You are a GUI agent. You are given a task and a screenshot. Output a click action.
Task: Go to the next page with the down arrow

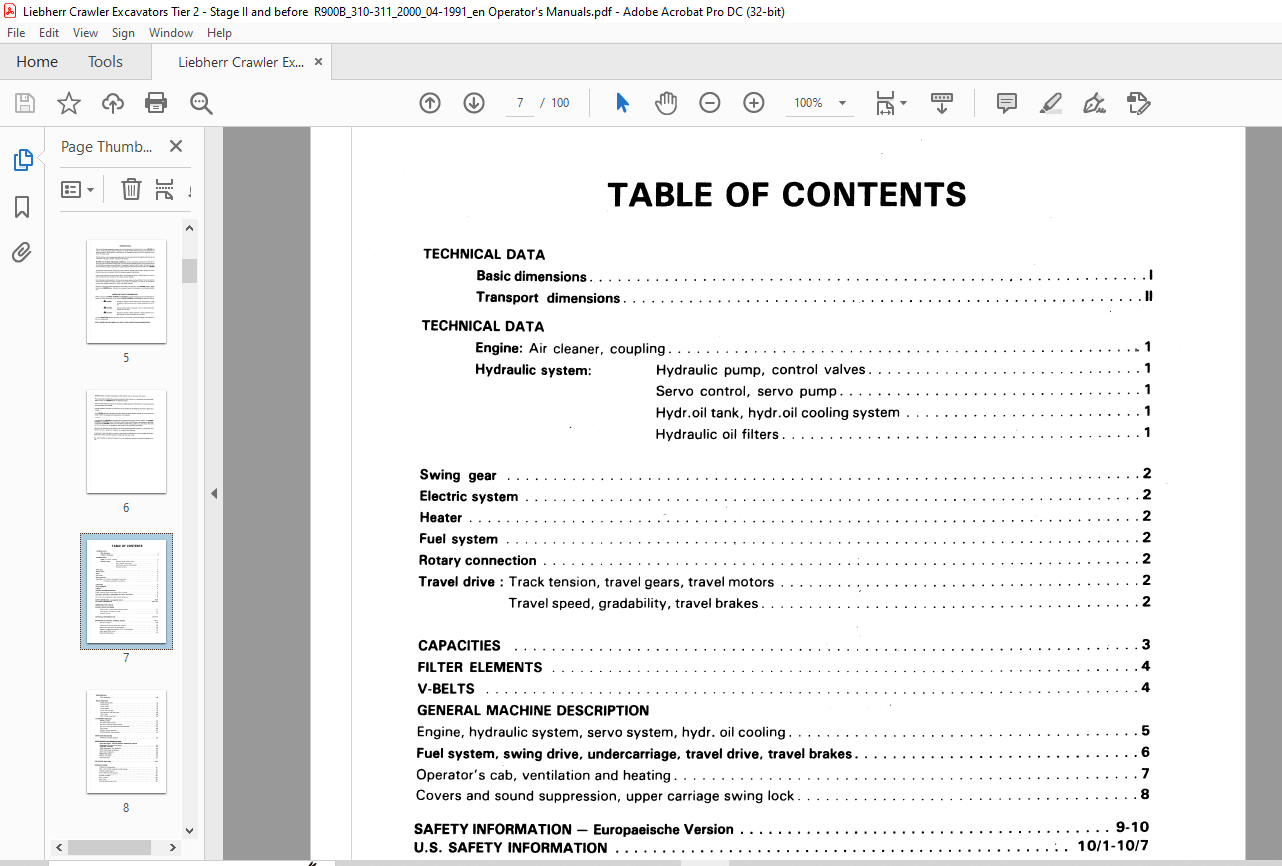click(x=474, y=103)
